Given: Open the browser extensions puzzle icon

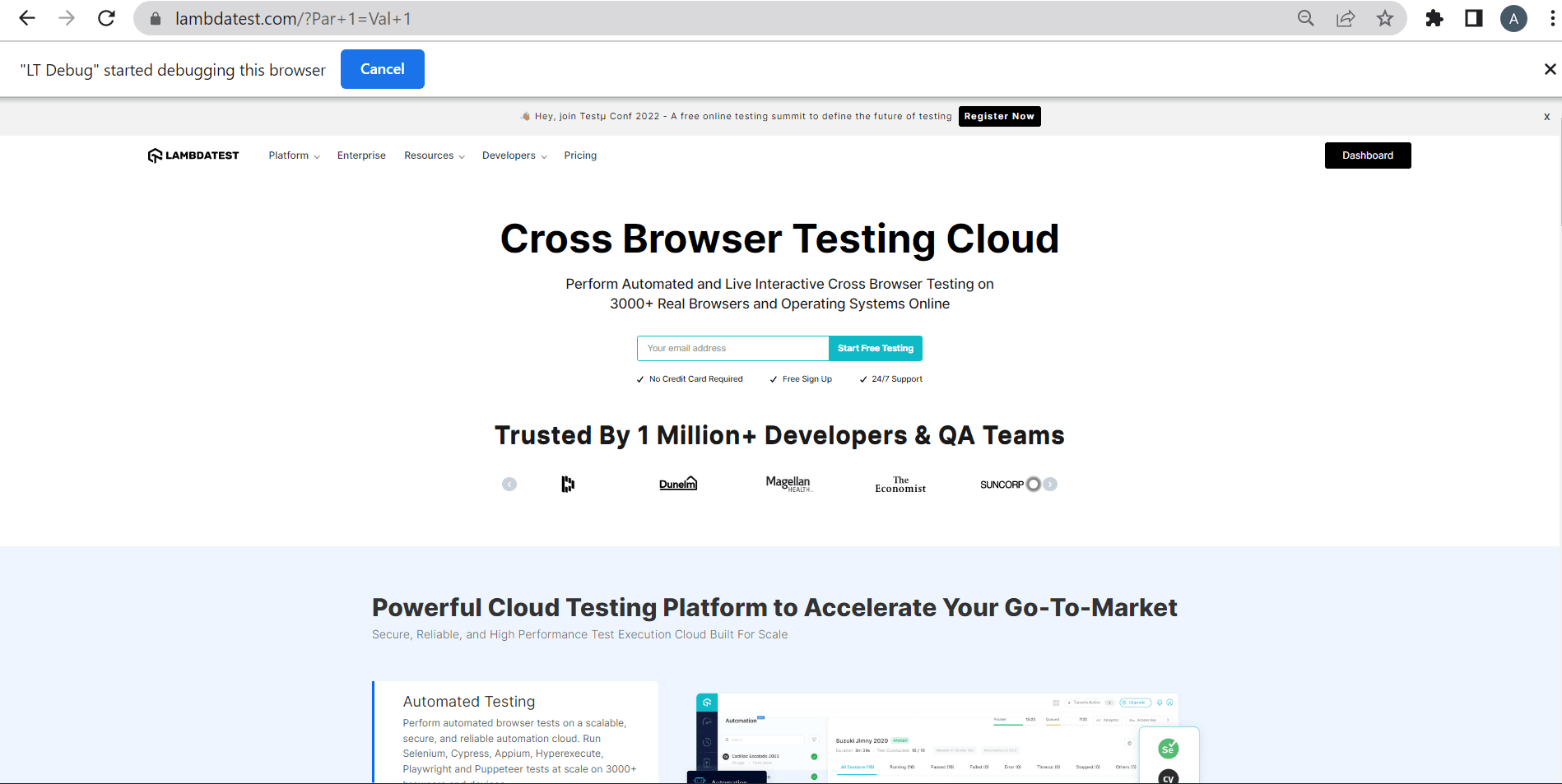Looking at the screenshot, I should (1434, 18).
